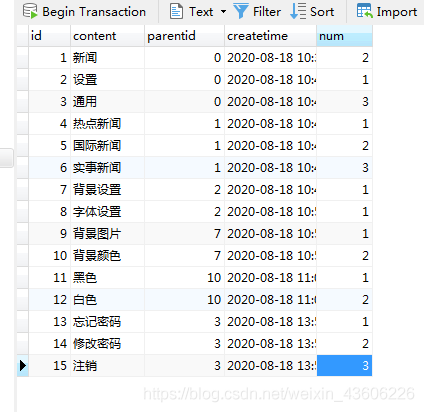This screenshot has height=412, width=424.
Task: Select the num column header
Action: [344, 36]
